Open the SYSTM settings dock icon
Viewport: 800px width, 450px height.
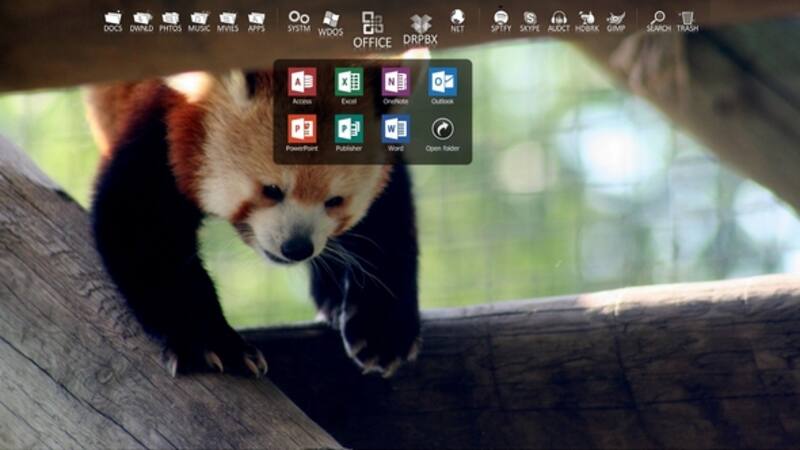299,19
